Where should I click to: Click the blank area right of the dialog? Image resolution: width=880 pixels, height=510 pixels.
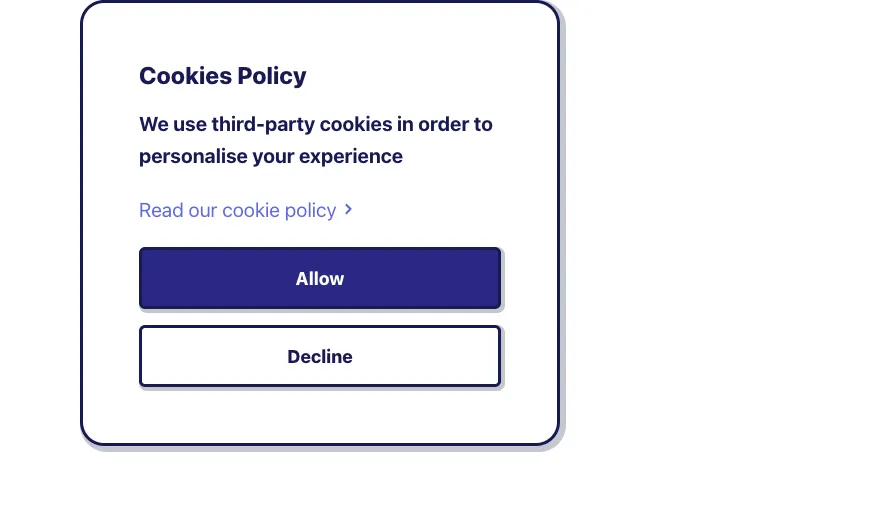720,250
